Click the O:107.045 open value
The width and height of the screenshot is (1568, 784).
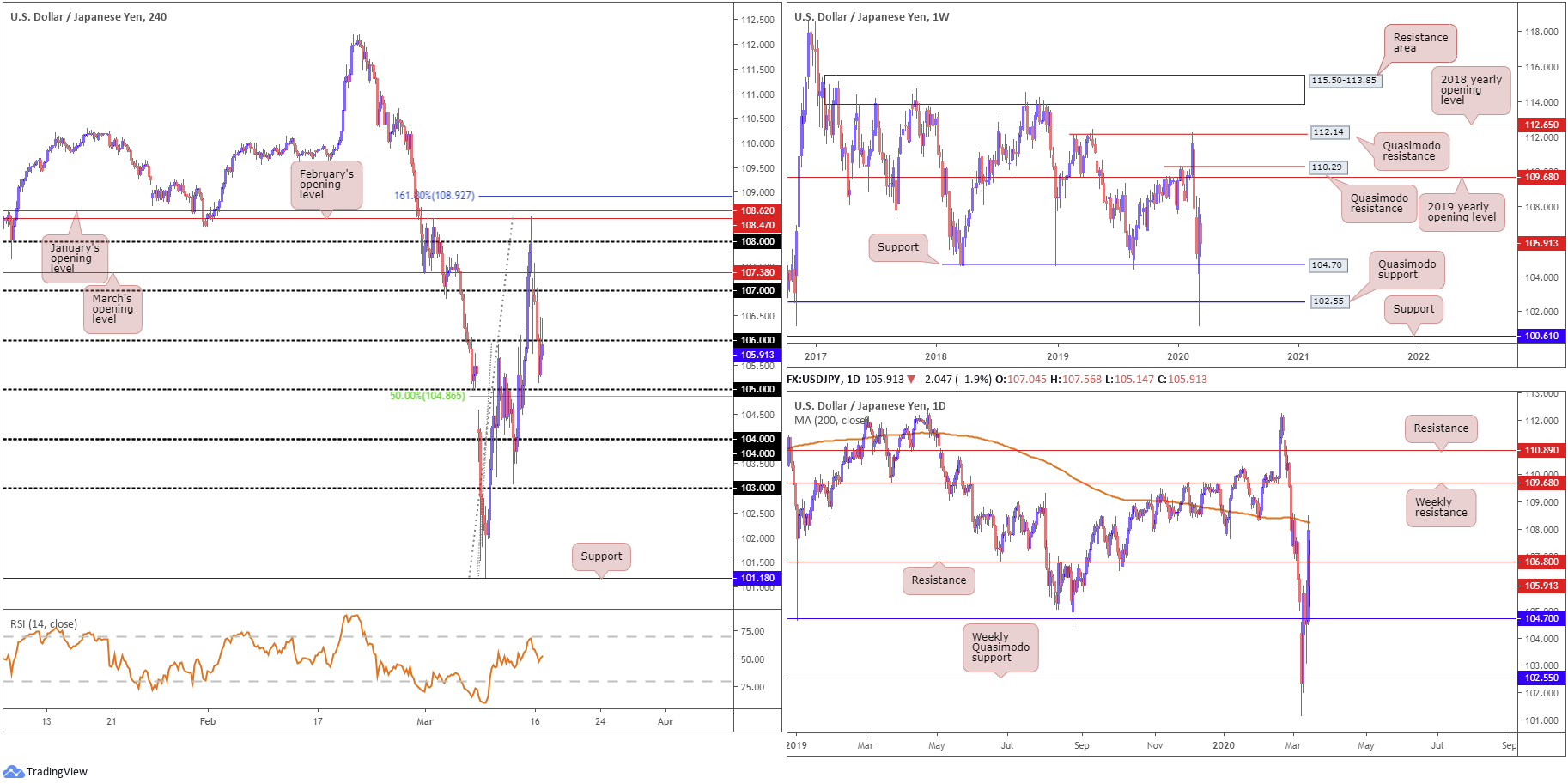[x=1021, y=379]
